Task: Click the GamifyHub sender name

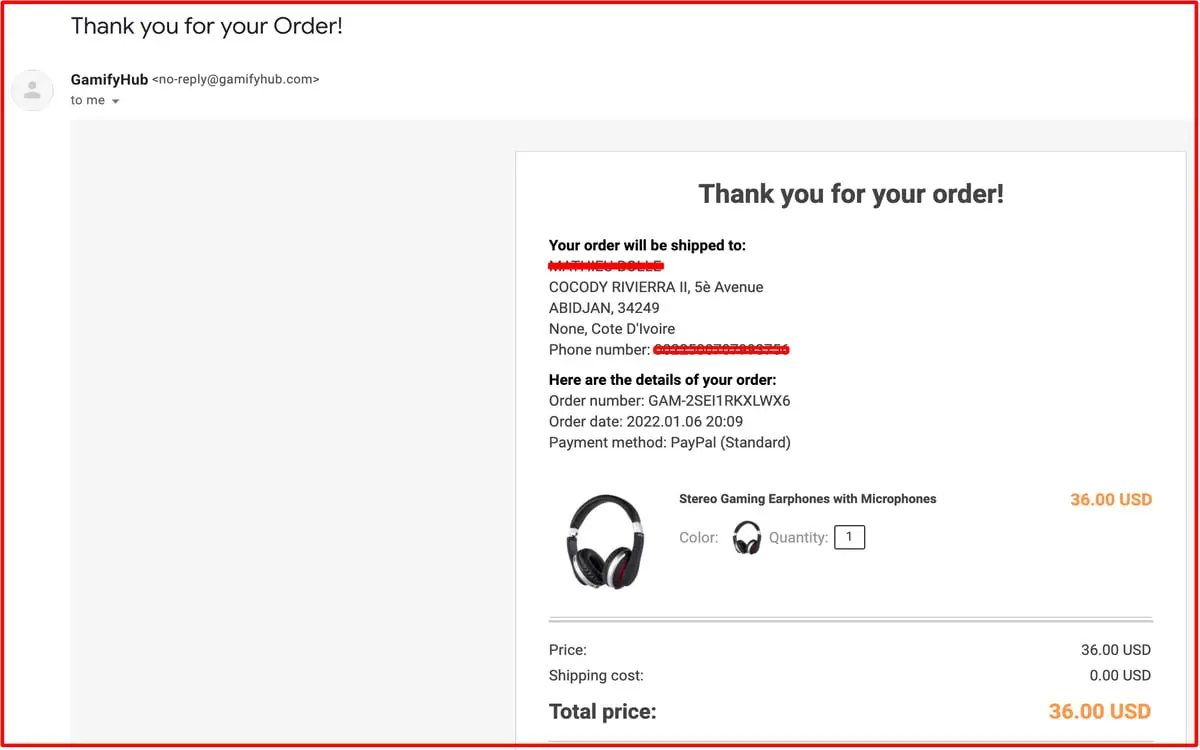Action: [x=109, y=79]
